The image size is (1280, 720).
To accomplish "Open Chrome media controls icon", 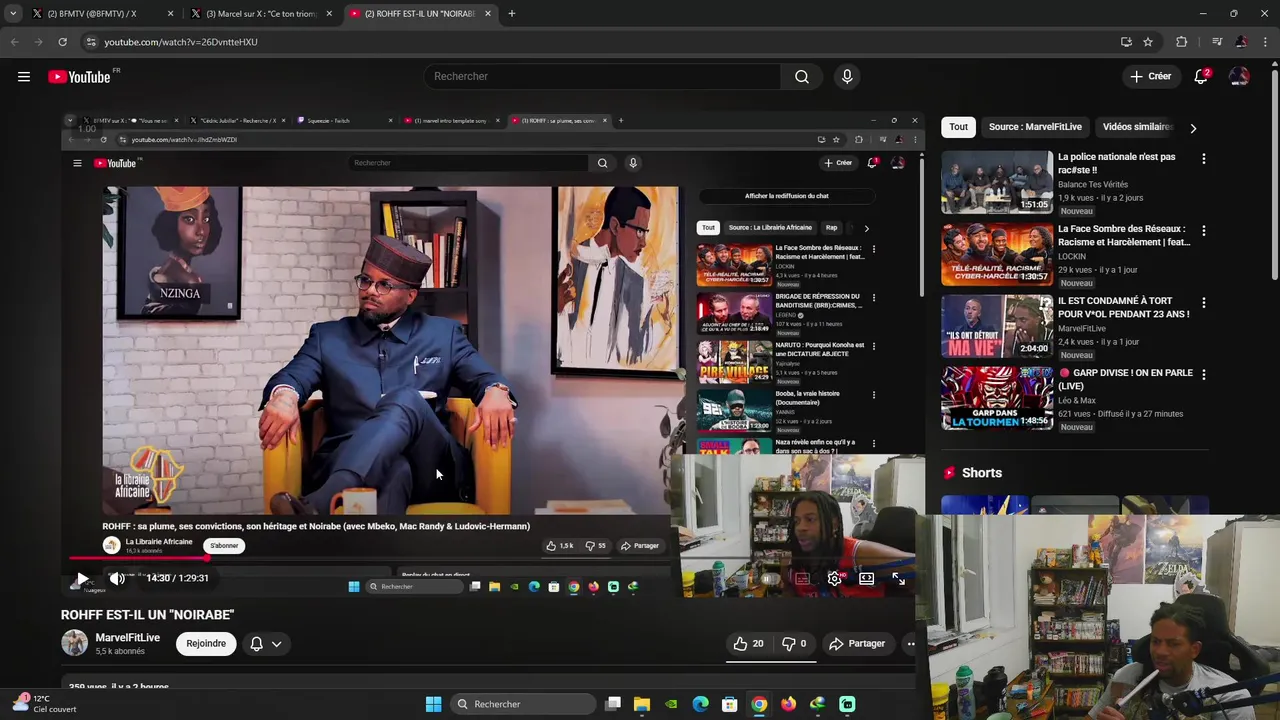I will pos(1216,42).
